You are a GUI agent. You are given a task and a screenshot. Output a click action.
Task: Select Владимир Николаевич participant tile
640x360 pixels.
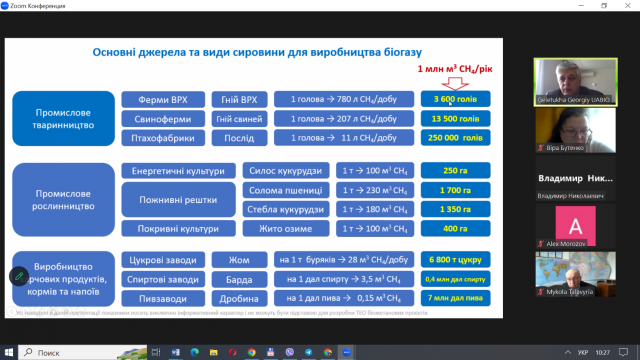coord(576,178)
